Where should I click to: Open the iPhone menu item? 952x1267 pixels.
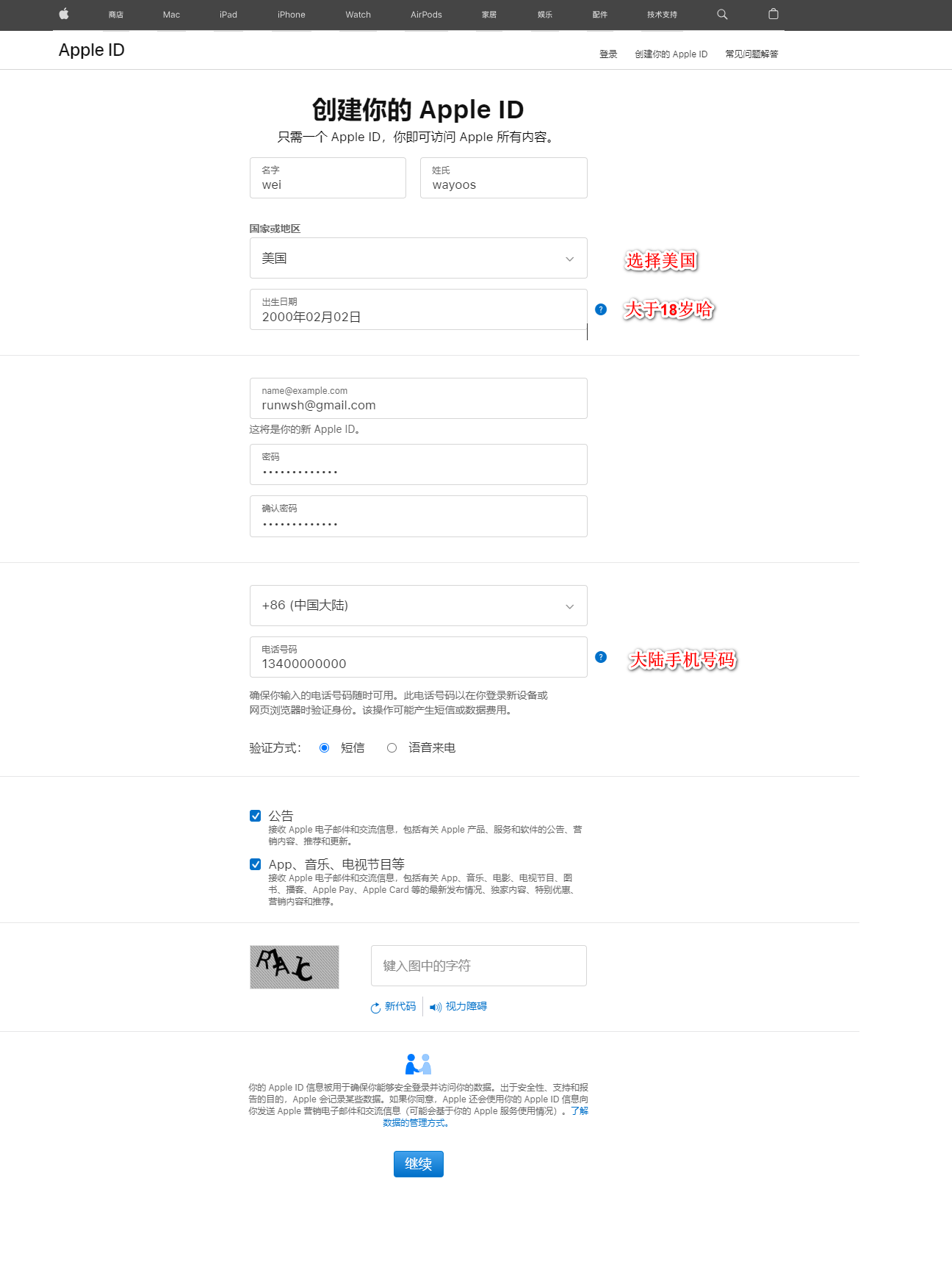[x=292, y=15]
